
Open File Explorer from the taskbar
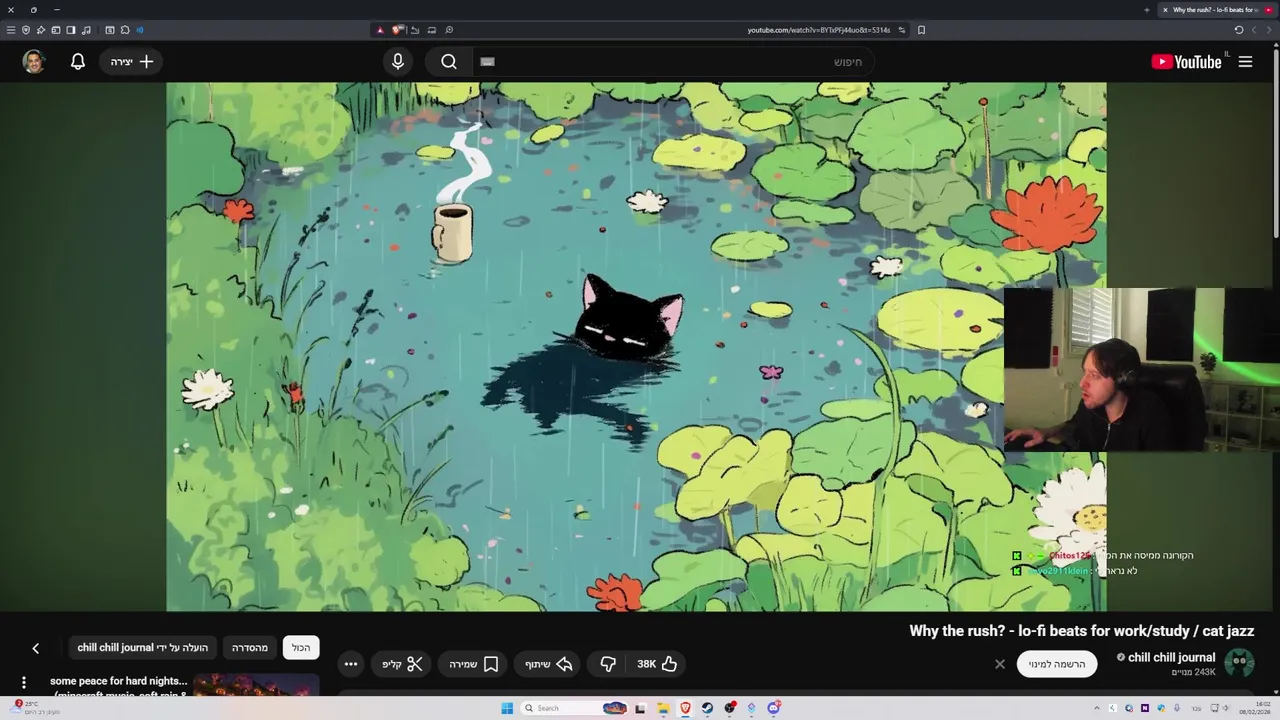point(662,708)
